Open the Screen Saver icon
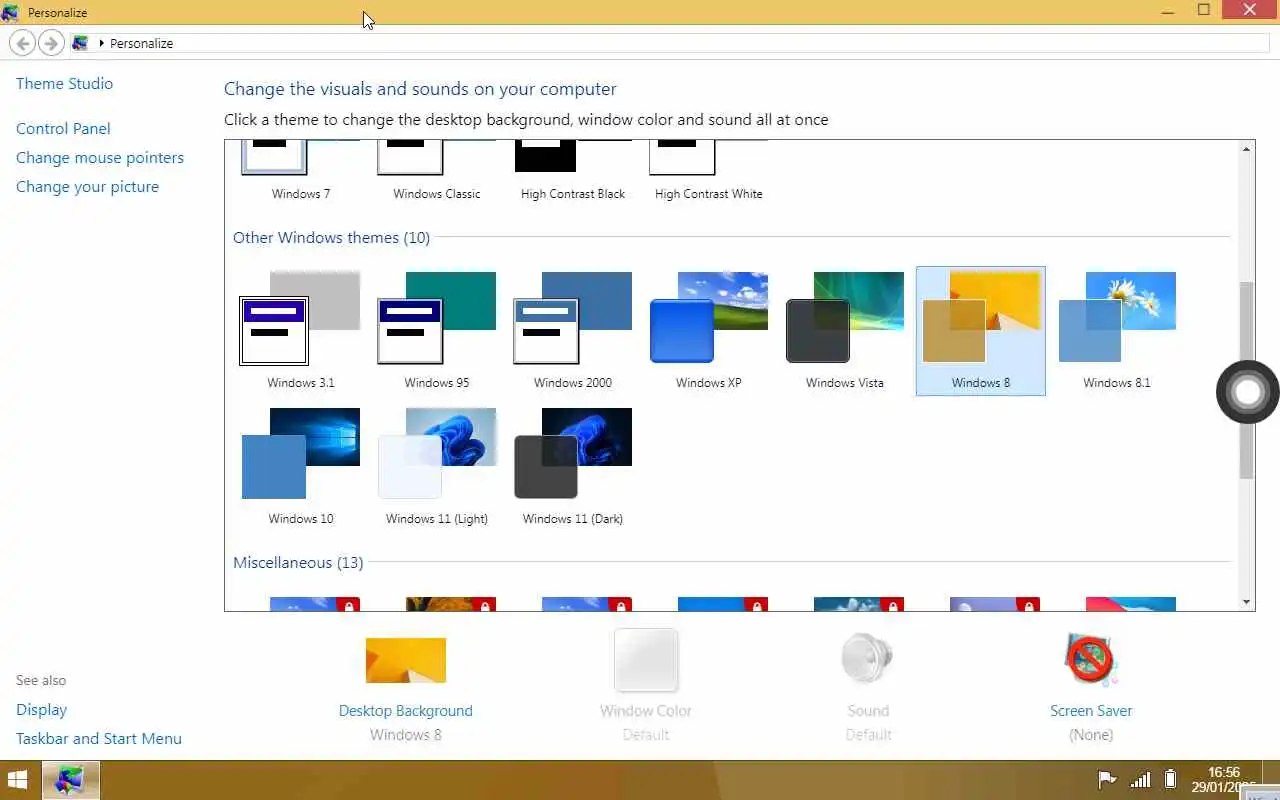Screen dimensions: 1280x800 click(x=1091, y=660)
